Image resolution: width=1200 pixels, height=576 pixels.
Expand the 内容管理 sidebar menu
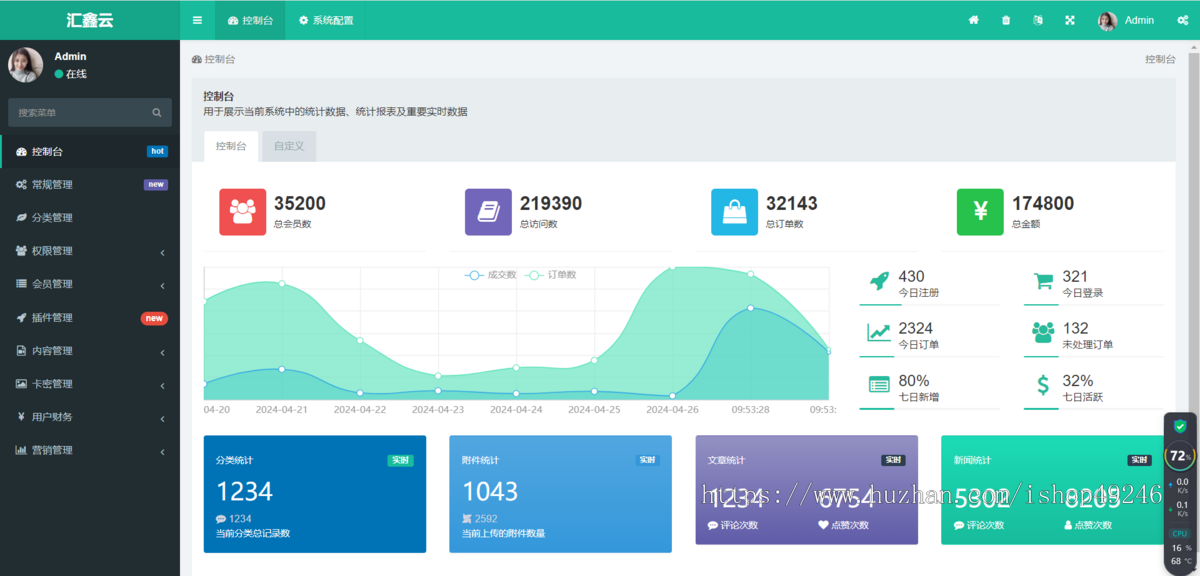[x=90, y=351]
